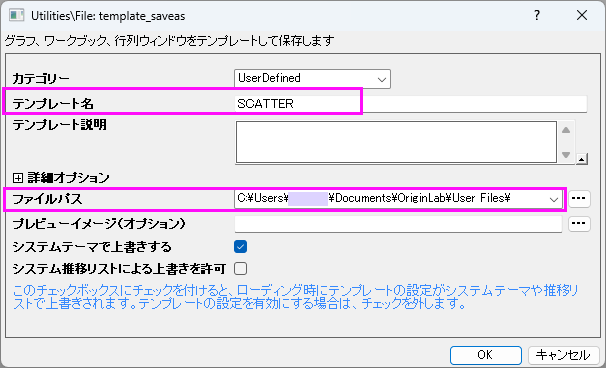Open the ファイルパス dropdown arrow
The width and height of the screenshot is (606, 368).
pyautogui.click(x=553, y=199)
